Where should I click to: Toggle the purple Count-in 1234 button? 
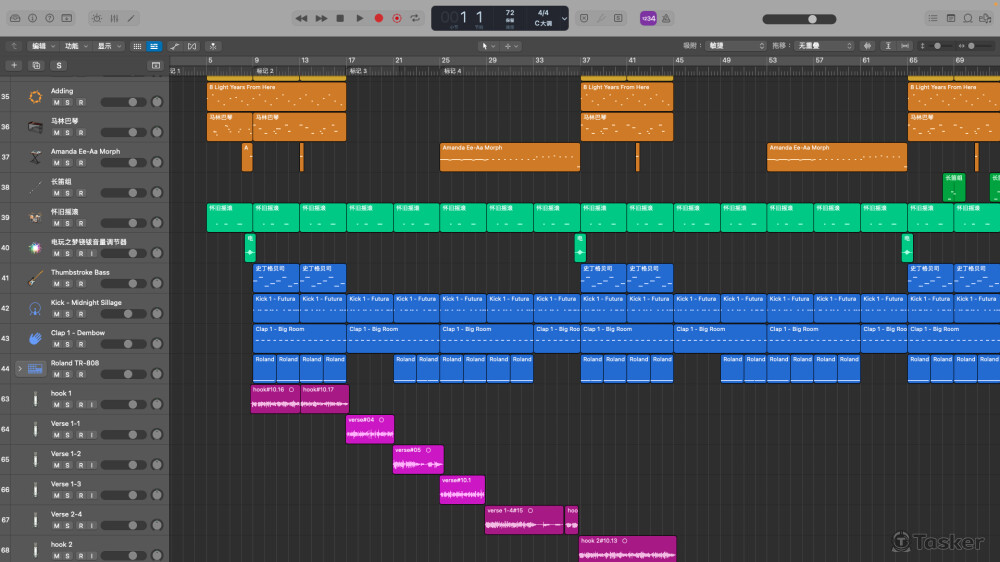(x=648, y=18)
